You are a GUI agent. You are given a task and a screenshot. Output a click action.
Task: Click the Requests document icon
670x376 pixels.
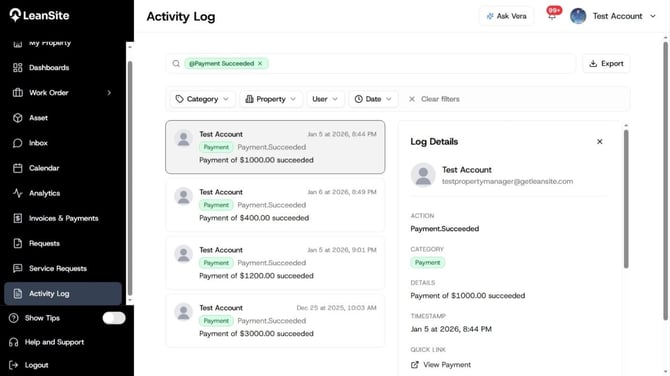[18, 244]
